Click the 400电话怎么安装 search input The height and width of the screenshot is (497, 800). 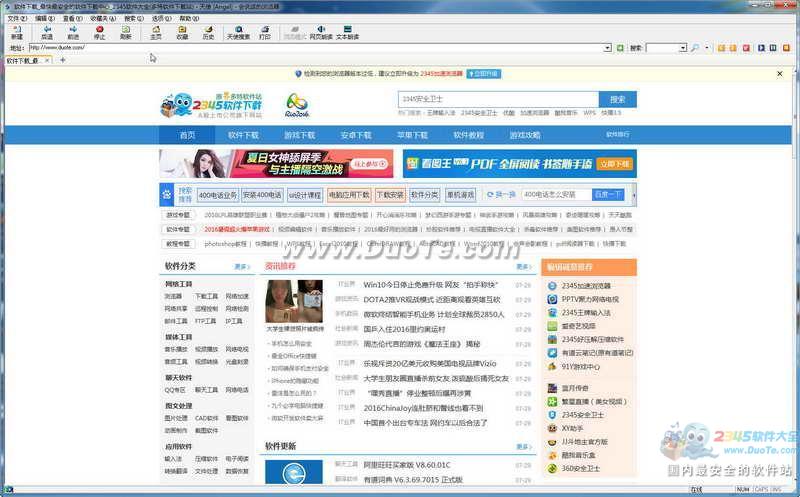point(557,194)
